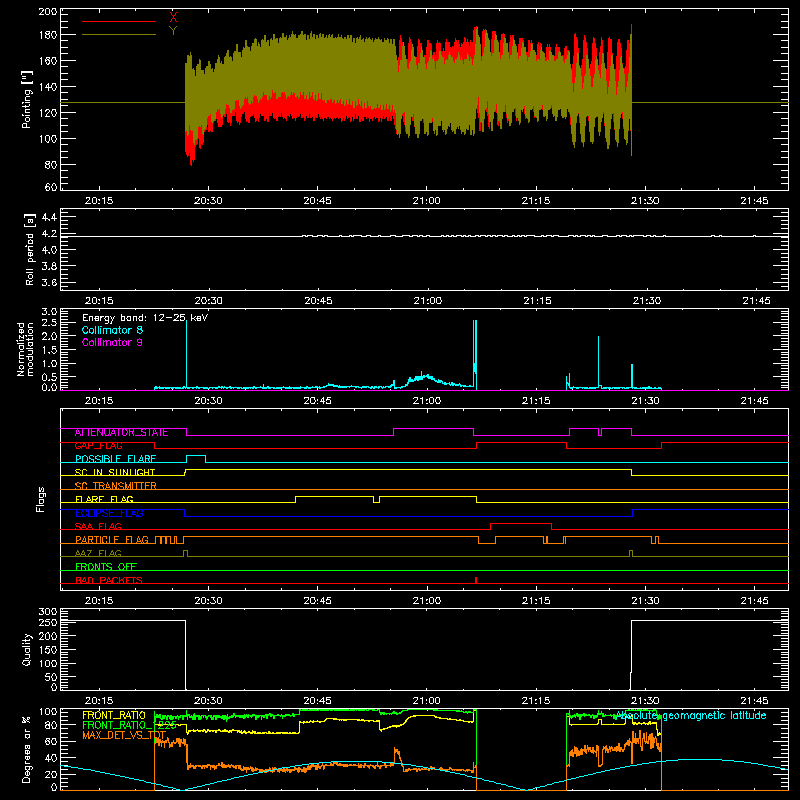Screen dimensions: 800x800
Task: Click the 3.0 tick on modulation axis
Action: tap(49, 312)
